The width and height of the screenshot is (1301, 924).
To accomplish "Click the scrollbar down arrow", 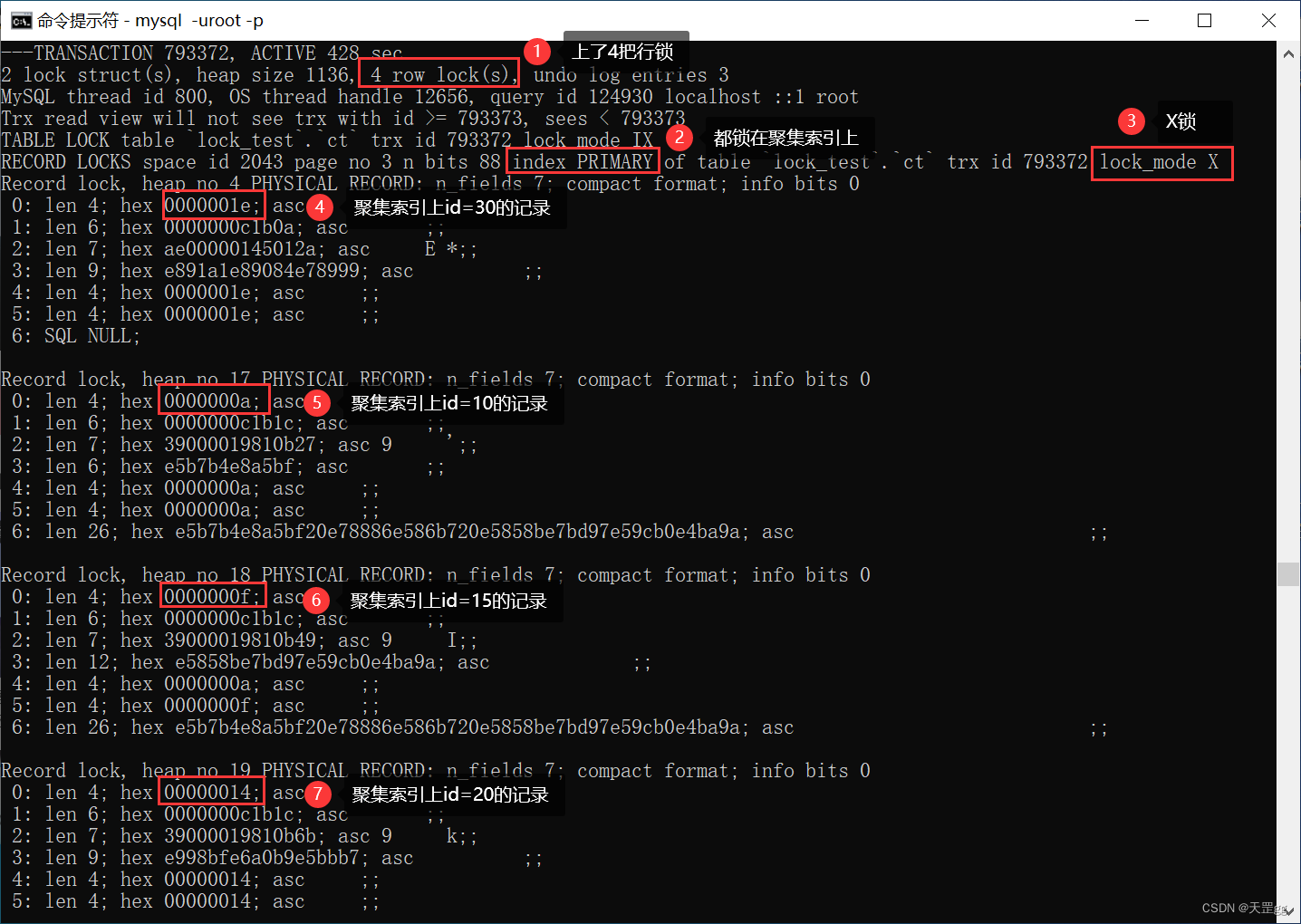I will (1288, 910).
